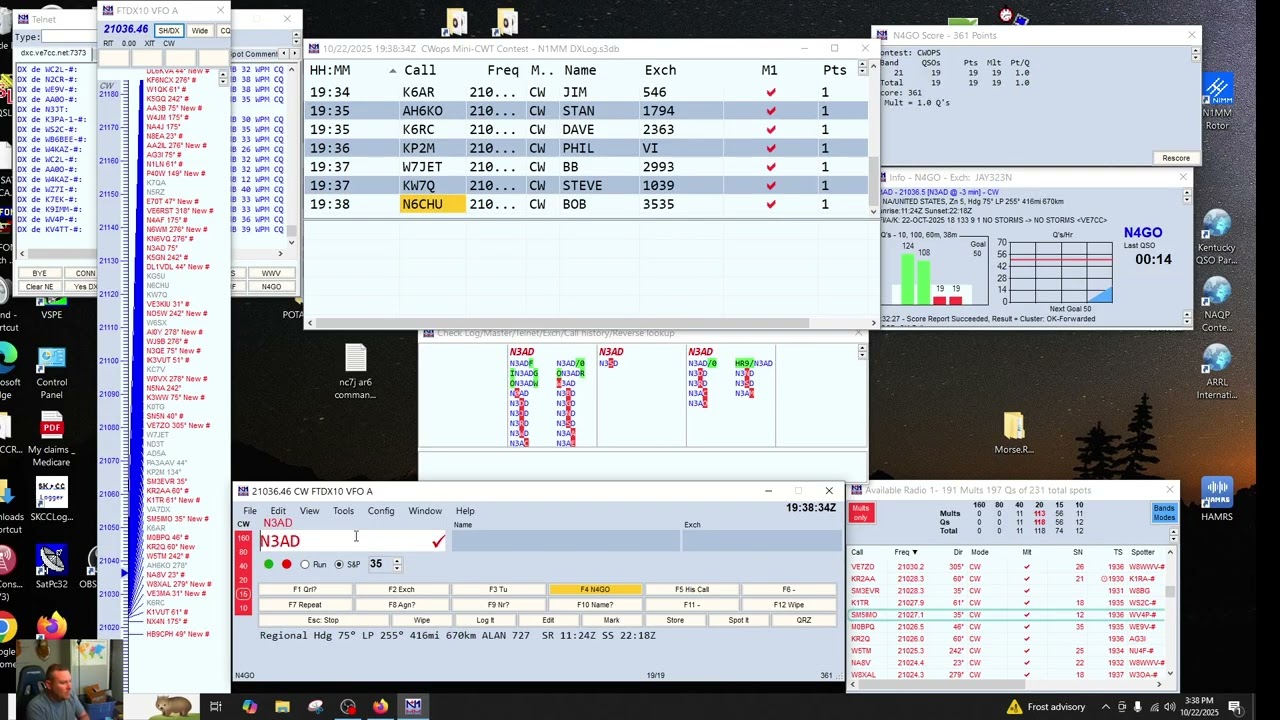Viewport: 1280px width, 720px height.
Task: Toggle M1 check mark for N6CHU row
Action: pyautogui.click(x=770, y=204)
